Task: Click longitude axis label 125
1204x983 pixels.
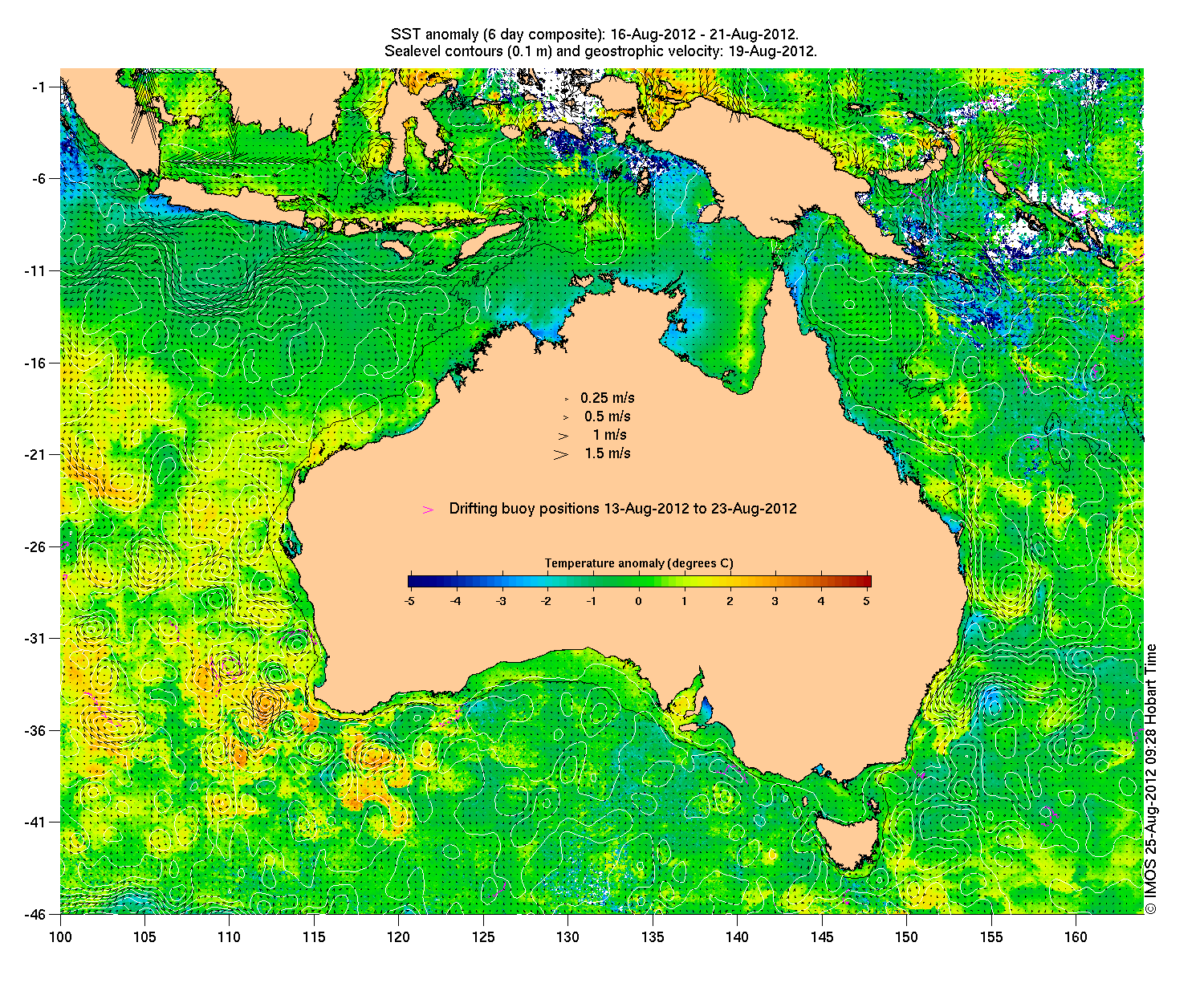Action: pyautogui.click(x=483, y=937)
